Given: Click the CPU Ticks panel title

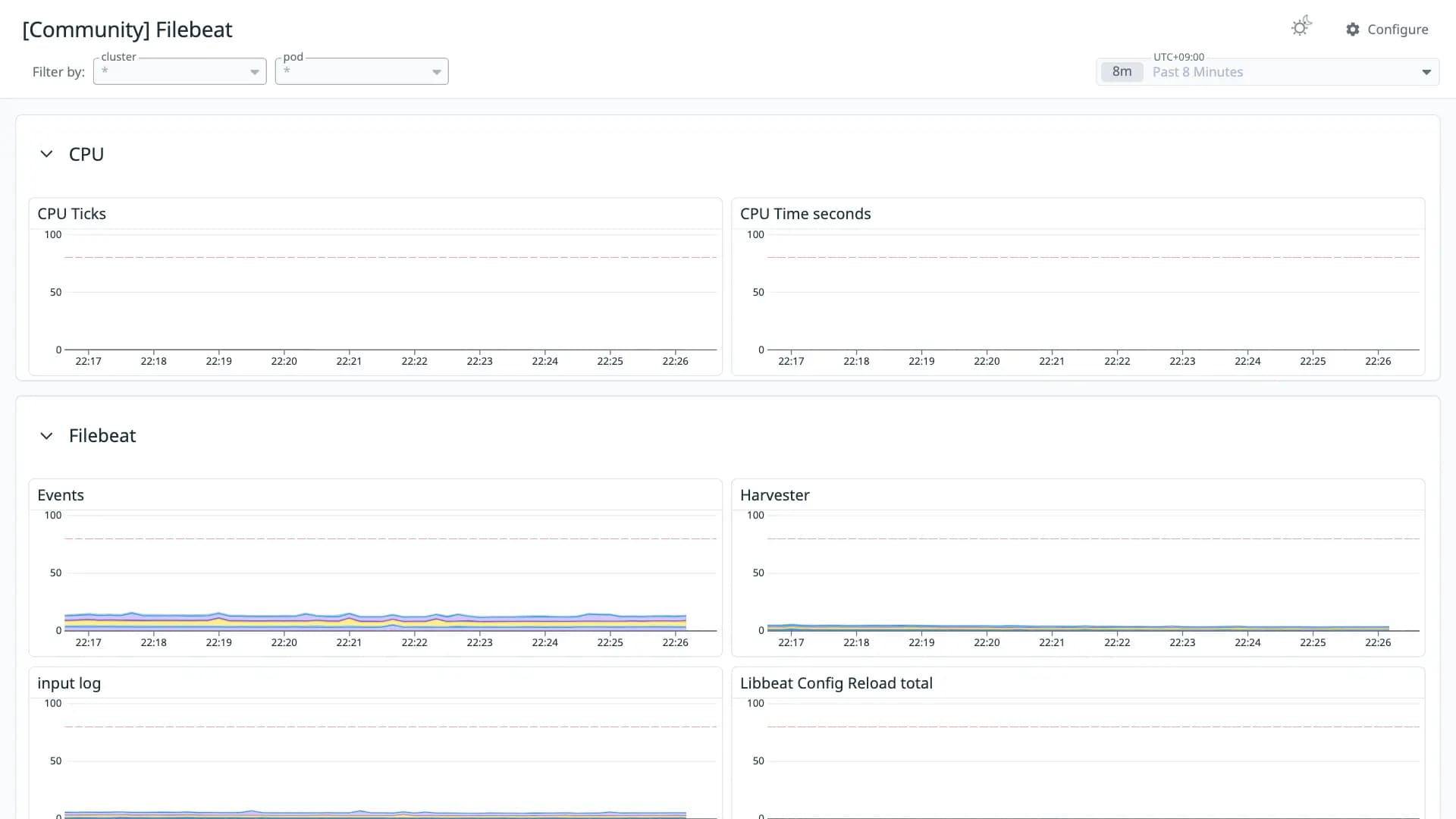Looking at the screenshot, I should pos(72,214).
